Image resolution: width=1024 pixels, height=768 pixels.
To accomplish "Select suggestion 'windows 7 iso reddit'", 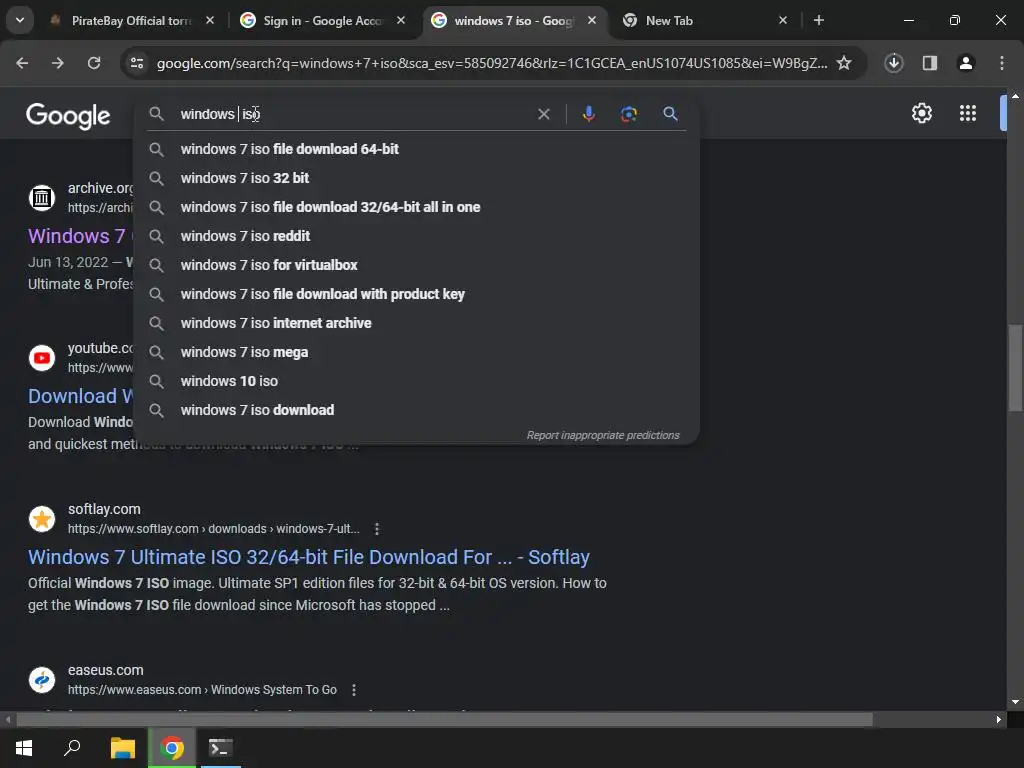I will click(x=416, y=236).
